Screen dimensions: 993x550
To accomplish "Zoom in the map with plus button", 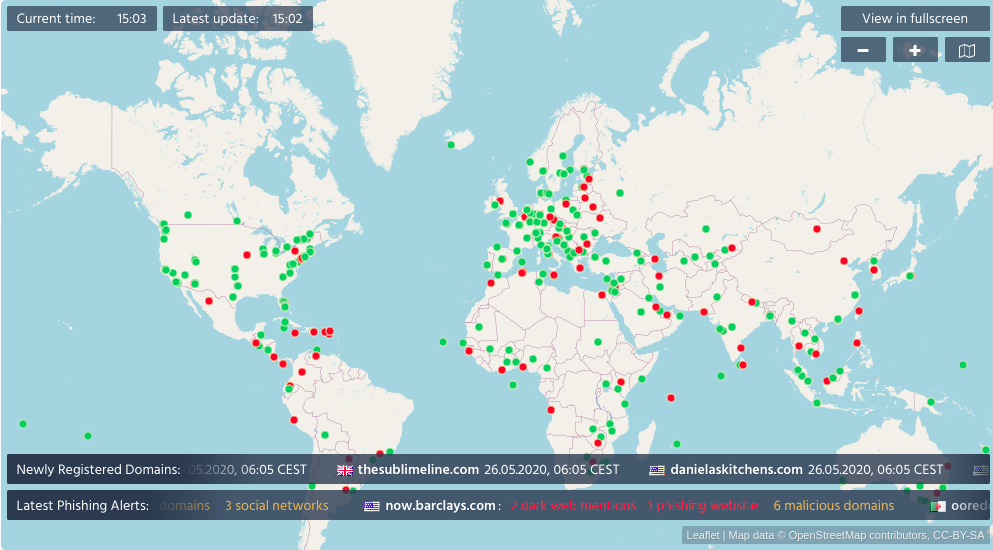I will pos(915,50).
